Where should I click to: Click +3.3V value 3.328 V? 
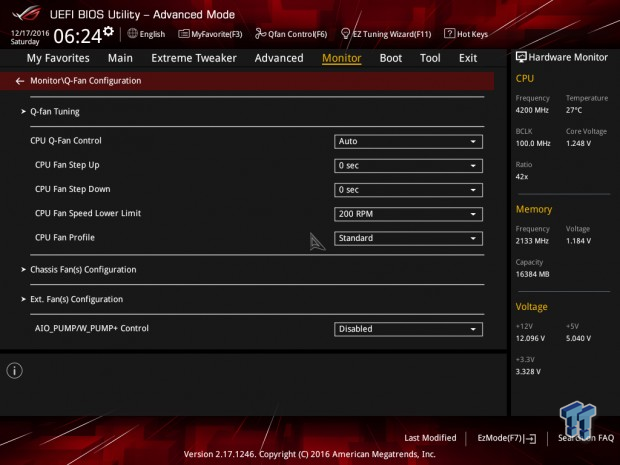point(528,372)
